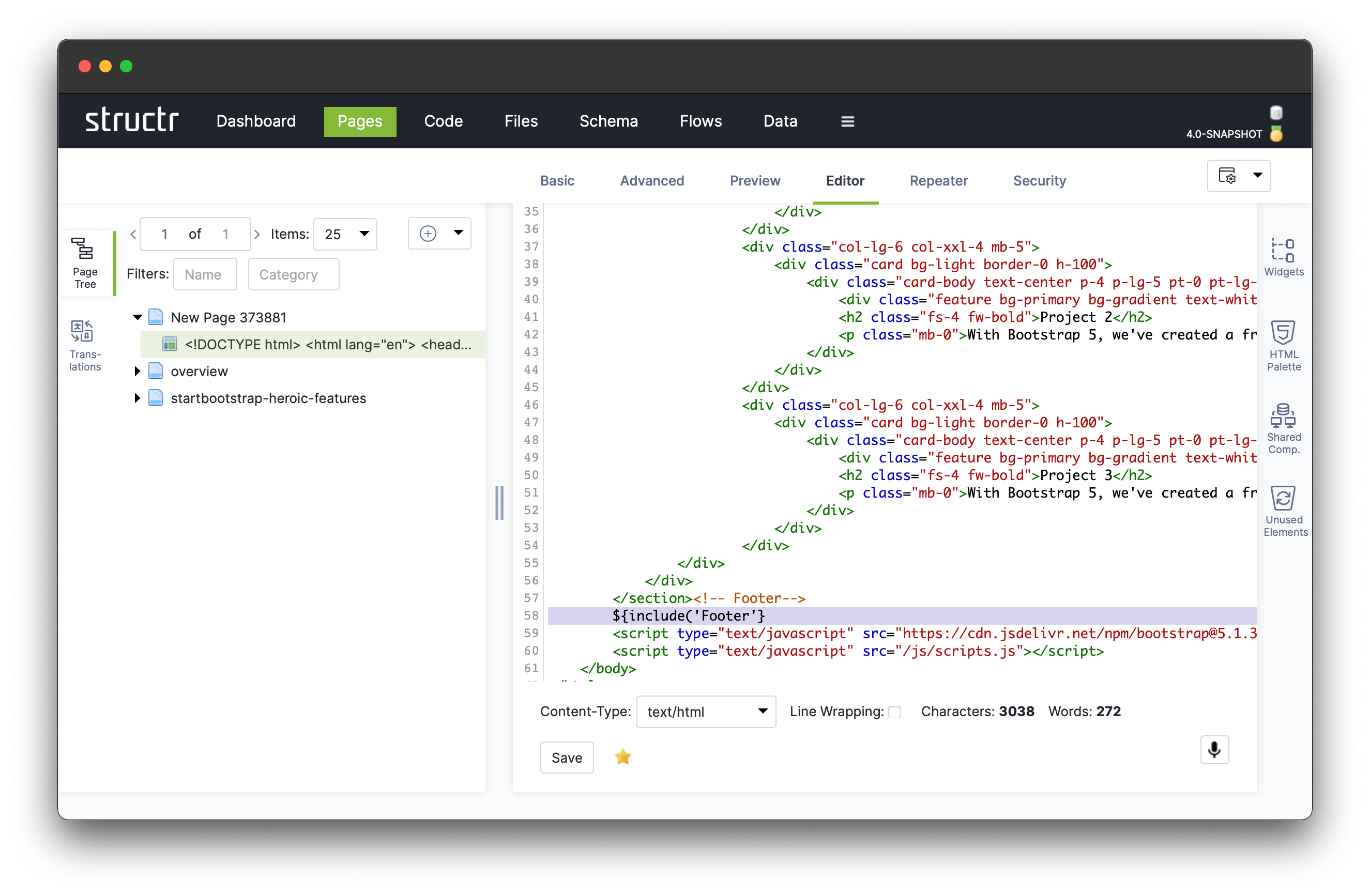Open the Schema menu item

click(608, 121)
